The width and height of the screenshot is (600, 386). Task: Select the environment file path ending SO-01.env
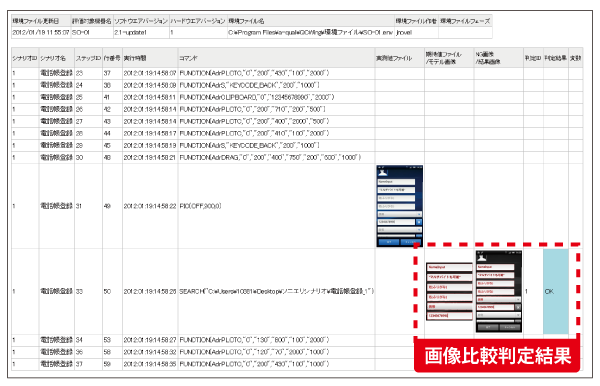[311, 33]
